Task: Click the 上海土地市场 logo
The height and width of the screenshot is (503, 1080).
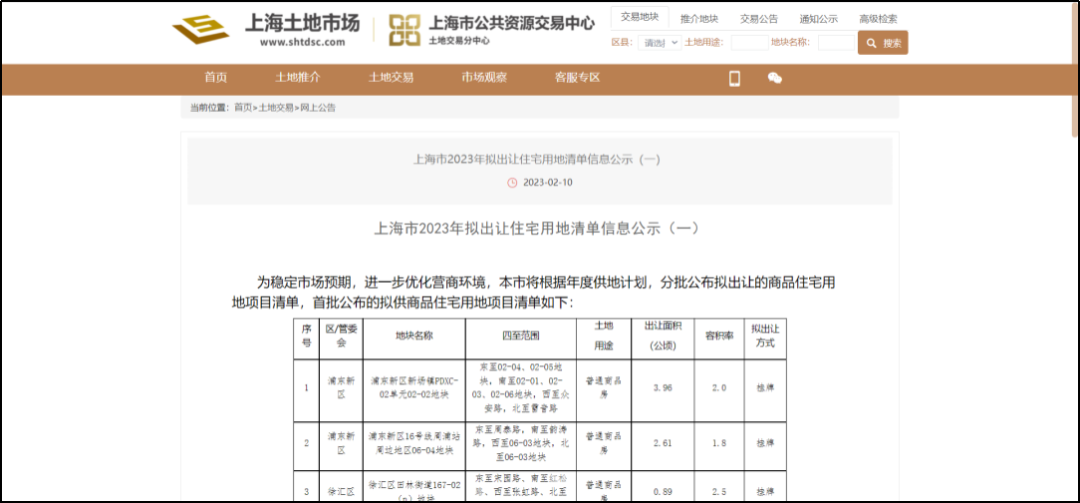Action: (x=265, y=30)
